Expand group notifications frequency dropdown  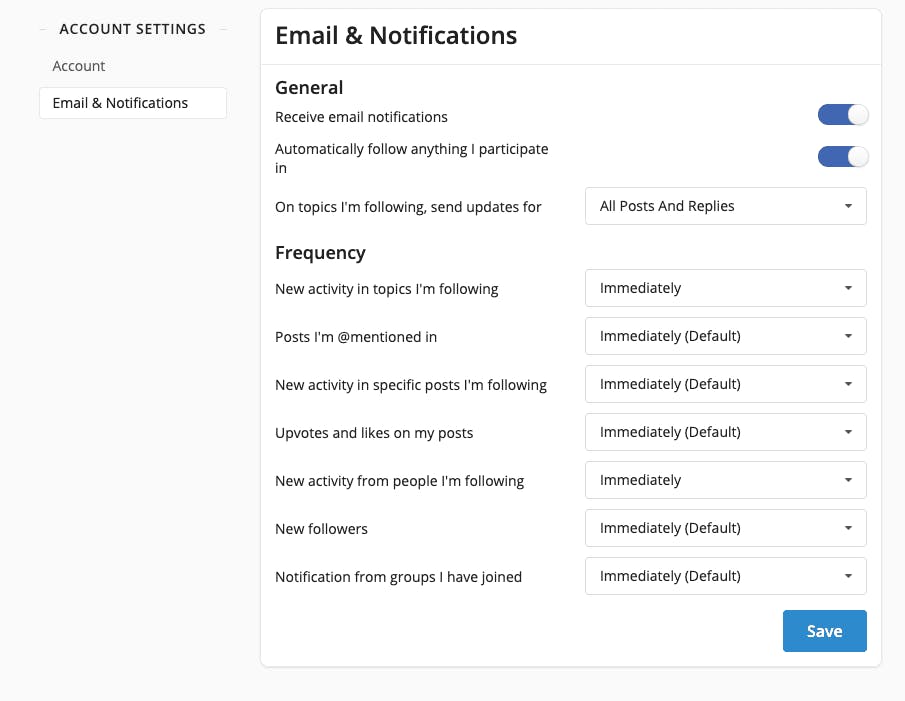[x=726, y=576]
